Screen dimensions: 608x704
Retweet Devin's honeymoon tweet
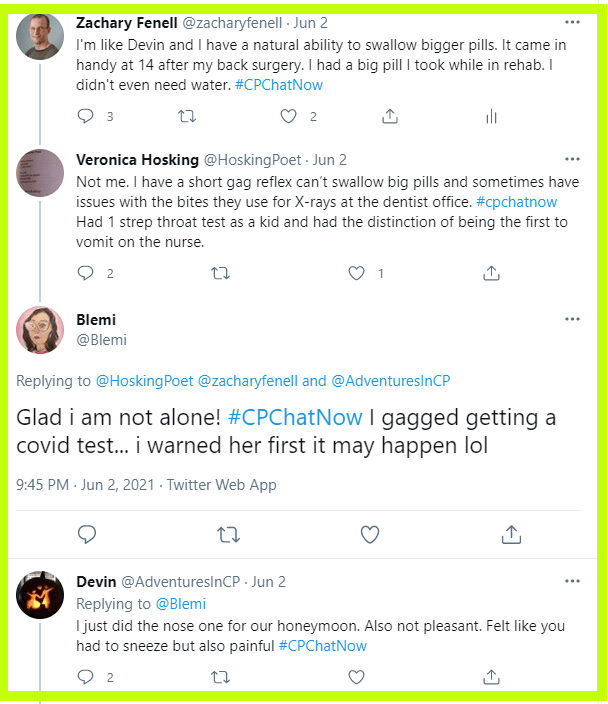click(221, 677)
